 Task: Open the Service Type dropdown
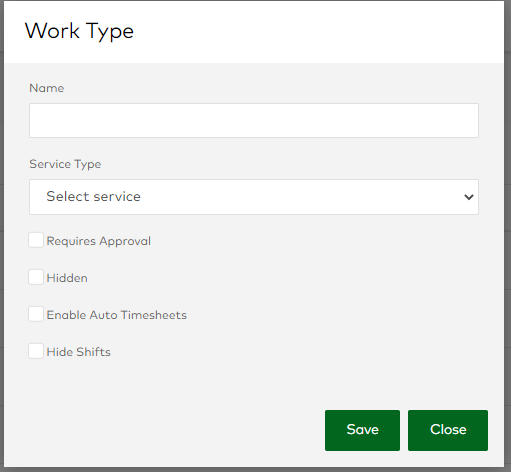pos(254,197)
